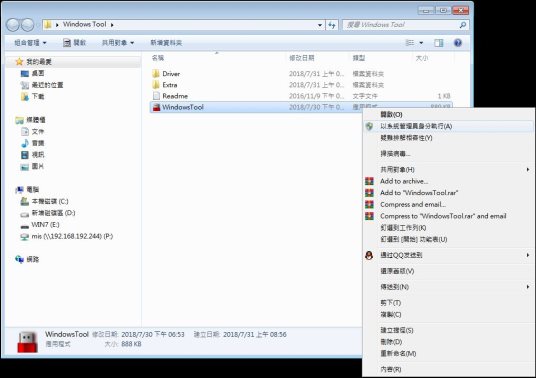The width and height of the screenshot is (536, 378).
Task: Choose the Scan for viruses context menu entry
Action: tap(448, 154)
